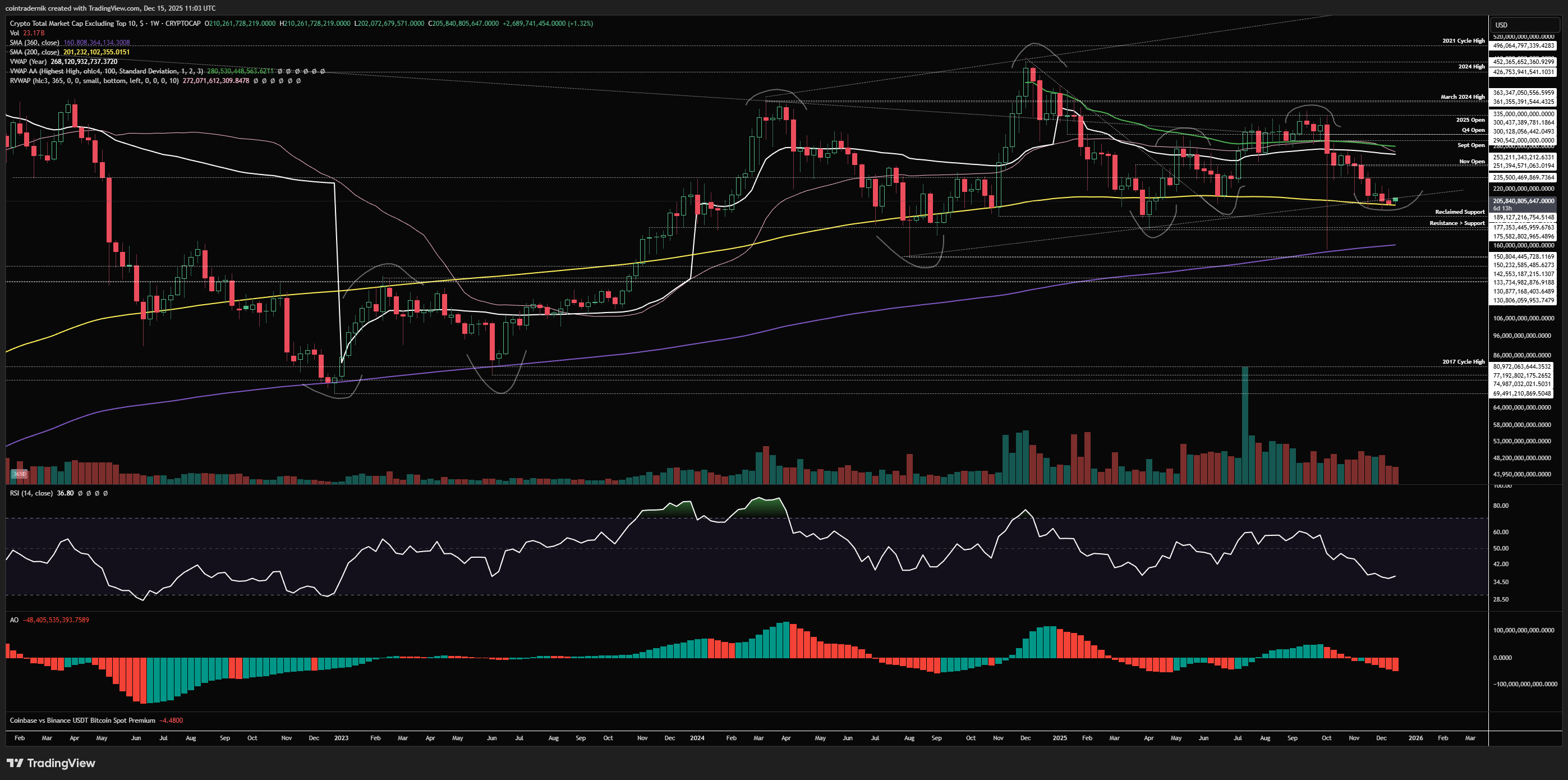Click the current price label 205,840,805,647
Viewport: 1568px width, 780px height.
[x=1523, y=201]
